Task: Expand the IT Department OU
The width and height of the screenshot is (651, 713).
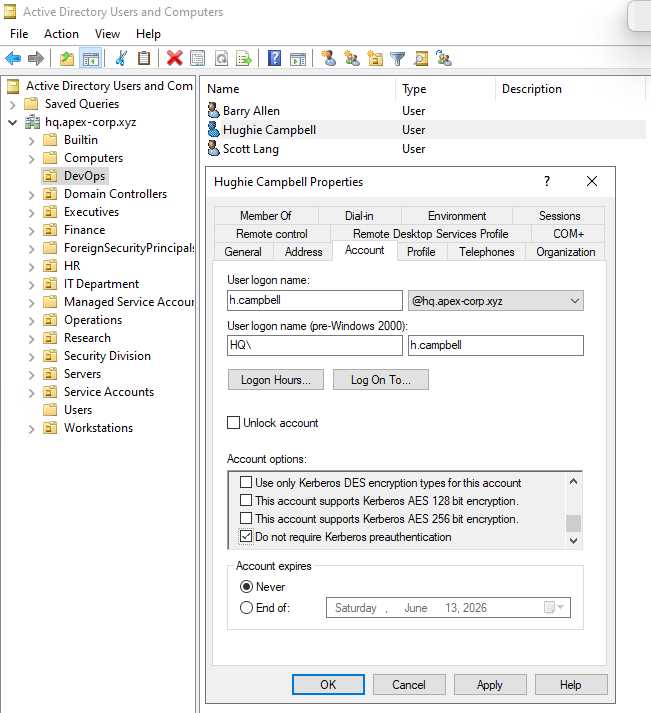Action: tap(31, 285)
